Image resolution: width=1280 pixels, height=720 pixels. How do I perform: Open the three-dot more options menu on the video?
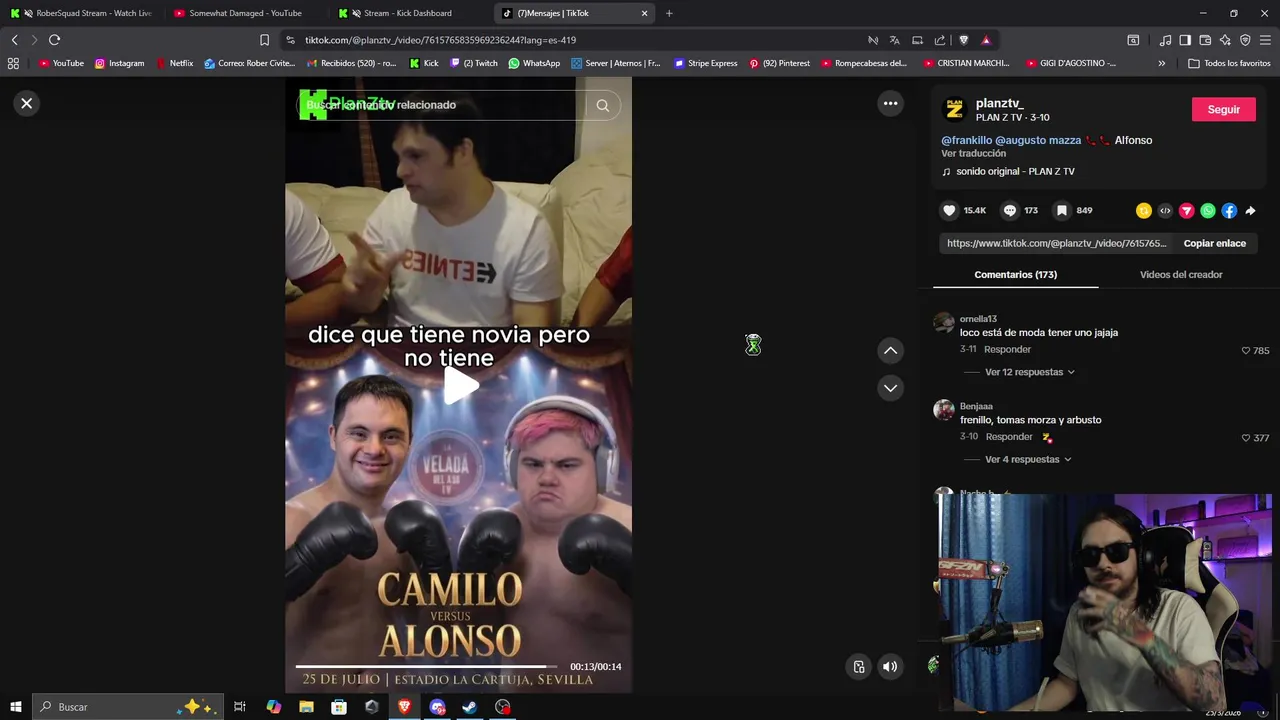tap(890, 103)
